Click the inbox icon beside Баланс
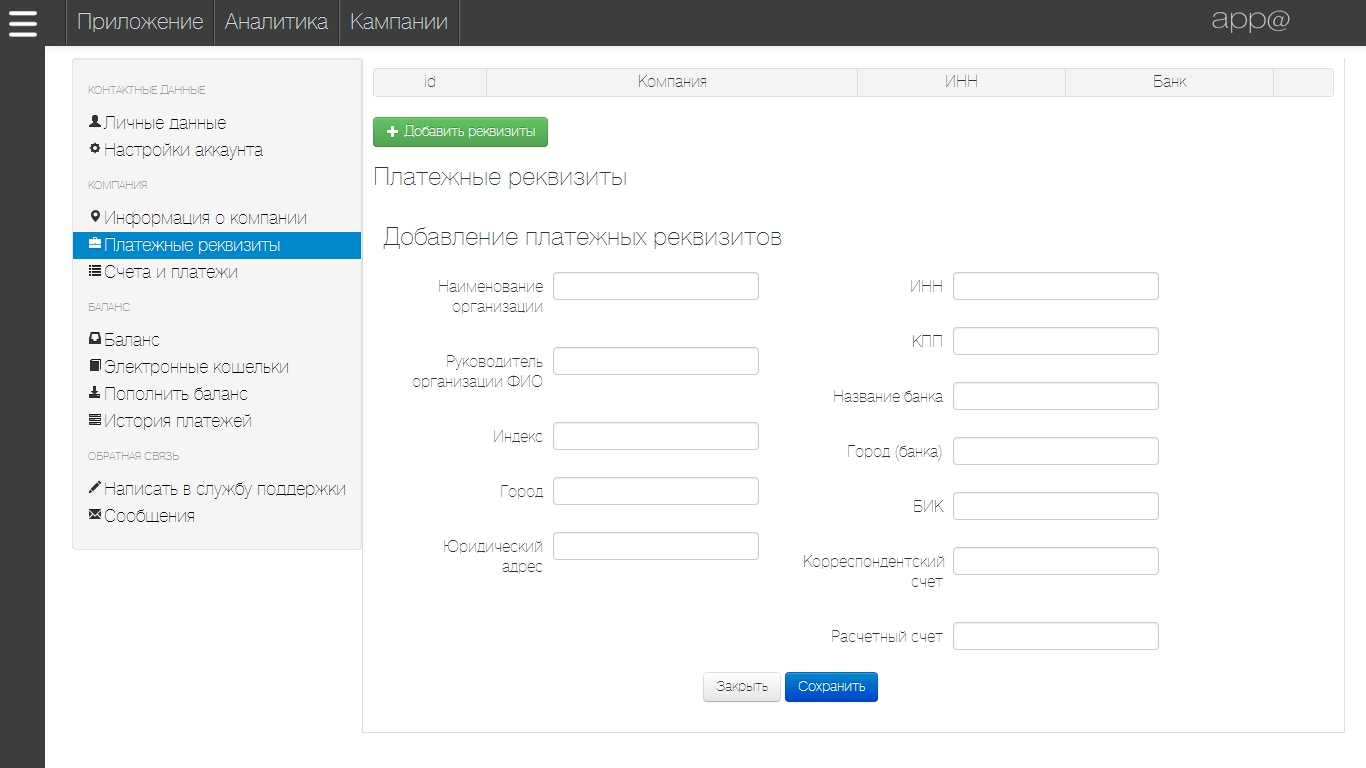1366x768 pixels. [95, 339]
